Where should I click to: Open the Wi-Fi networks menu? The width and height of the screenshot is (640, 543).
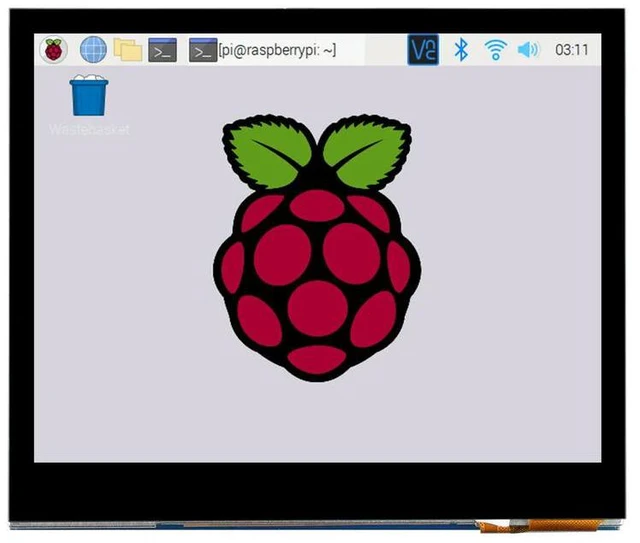click(496, 50)
